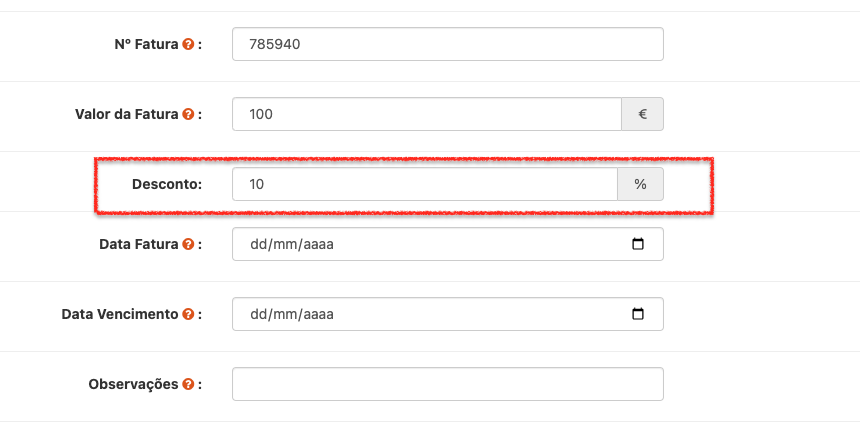Click the Observações label text
This screenshot has height=425, width=860.
(x=133, y=384)
